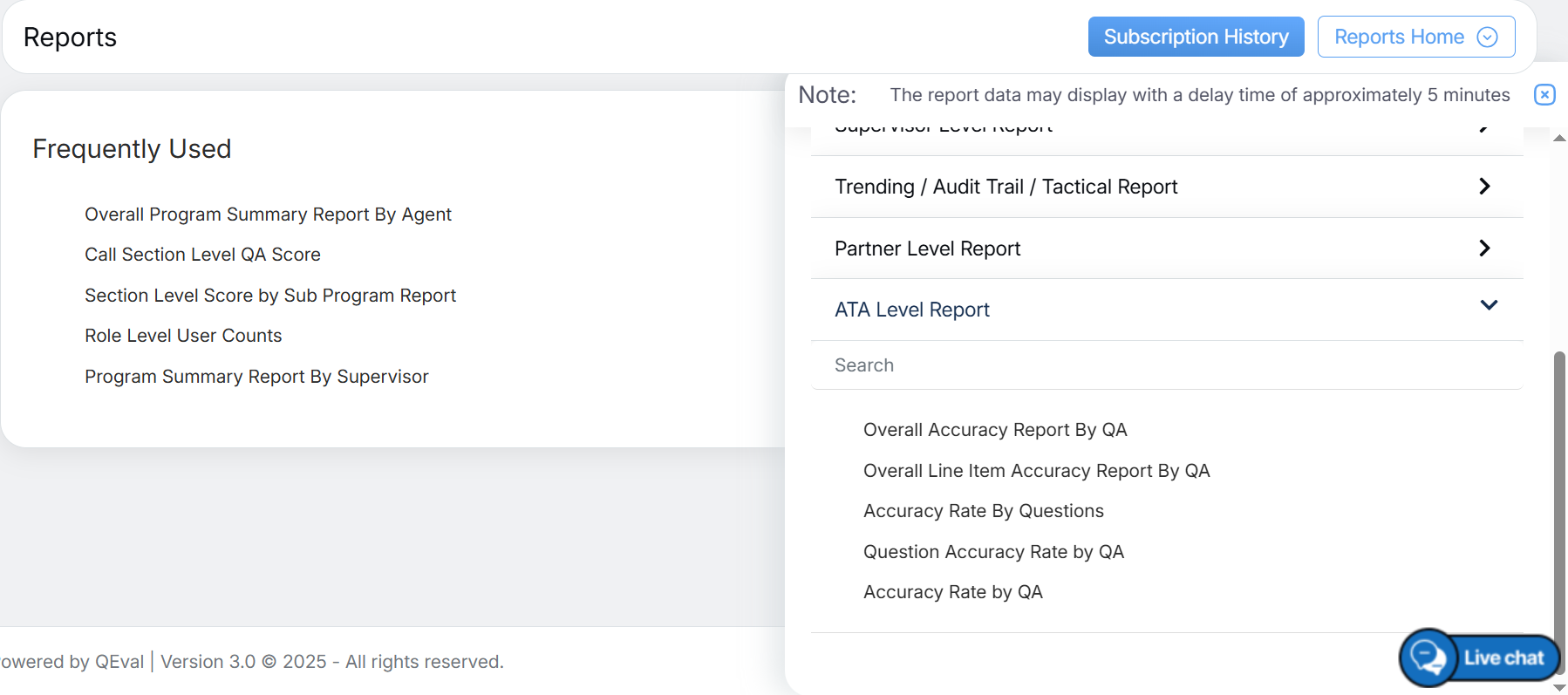The width and height of the screenshot is (1568, 695).
Task: Collapse the ATA Level Report section
Action: 1488,305
